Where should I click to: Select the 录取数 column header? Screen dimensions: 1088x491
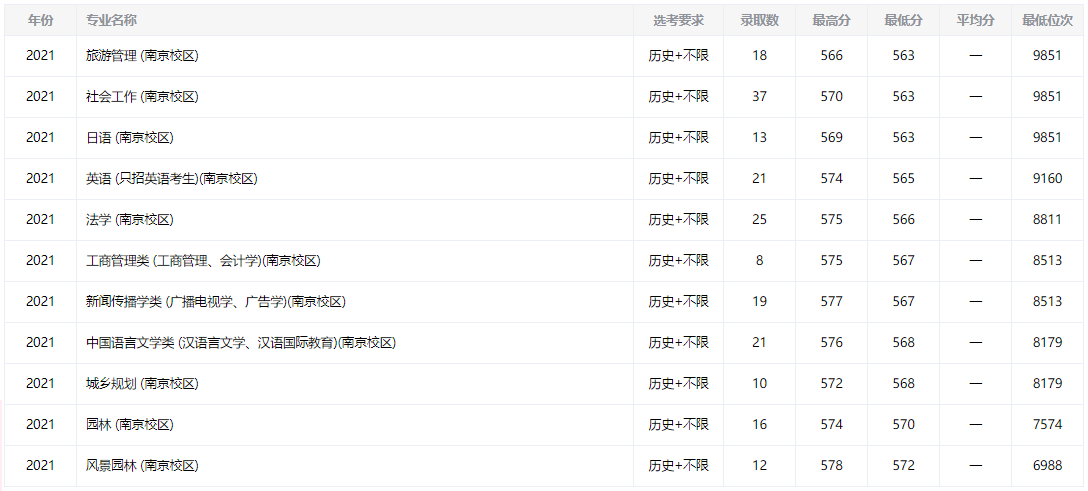tap(759, 20)
